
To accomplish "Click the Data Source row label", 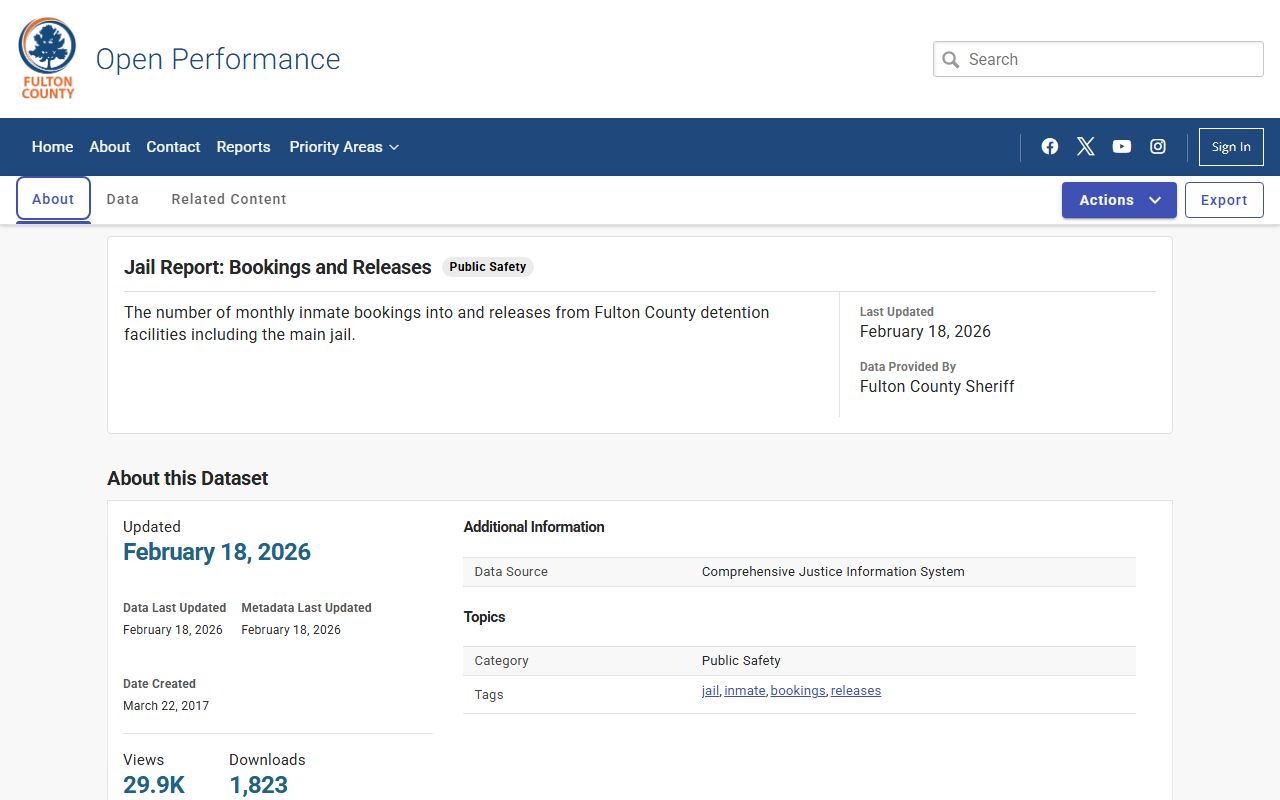I will 511,572.
